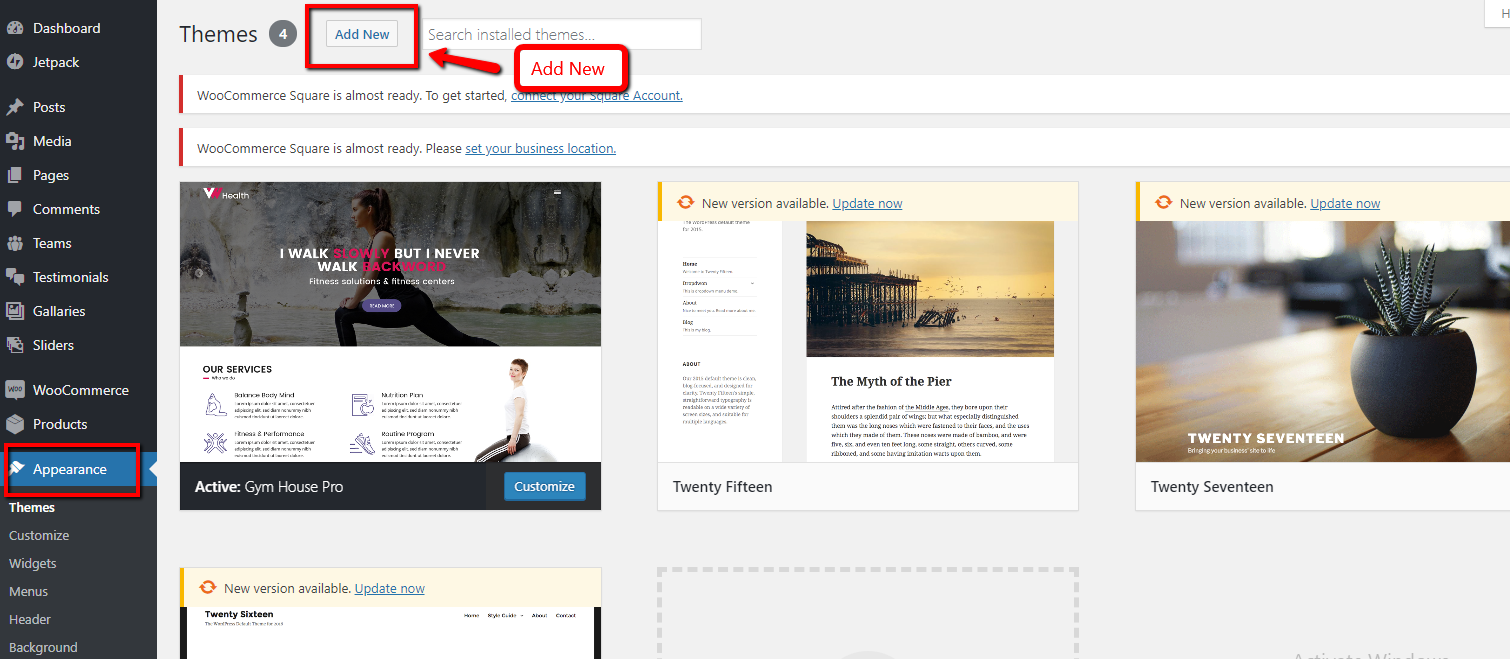Viewport: 1510px width, 659px height.
Task: Click the WooCommerce logo icon in sidebar
Action: click(x=15, y=390)
